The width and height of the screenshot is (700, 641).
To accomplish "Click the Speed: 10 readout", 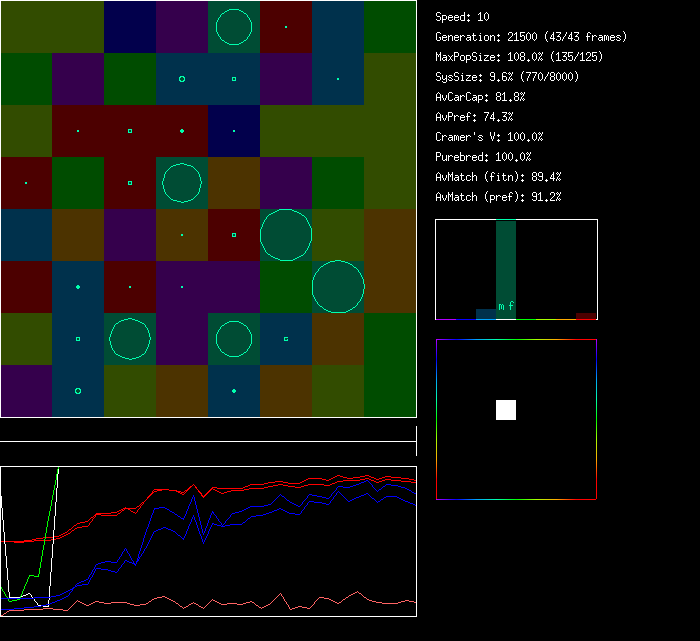I will 463,17.
